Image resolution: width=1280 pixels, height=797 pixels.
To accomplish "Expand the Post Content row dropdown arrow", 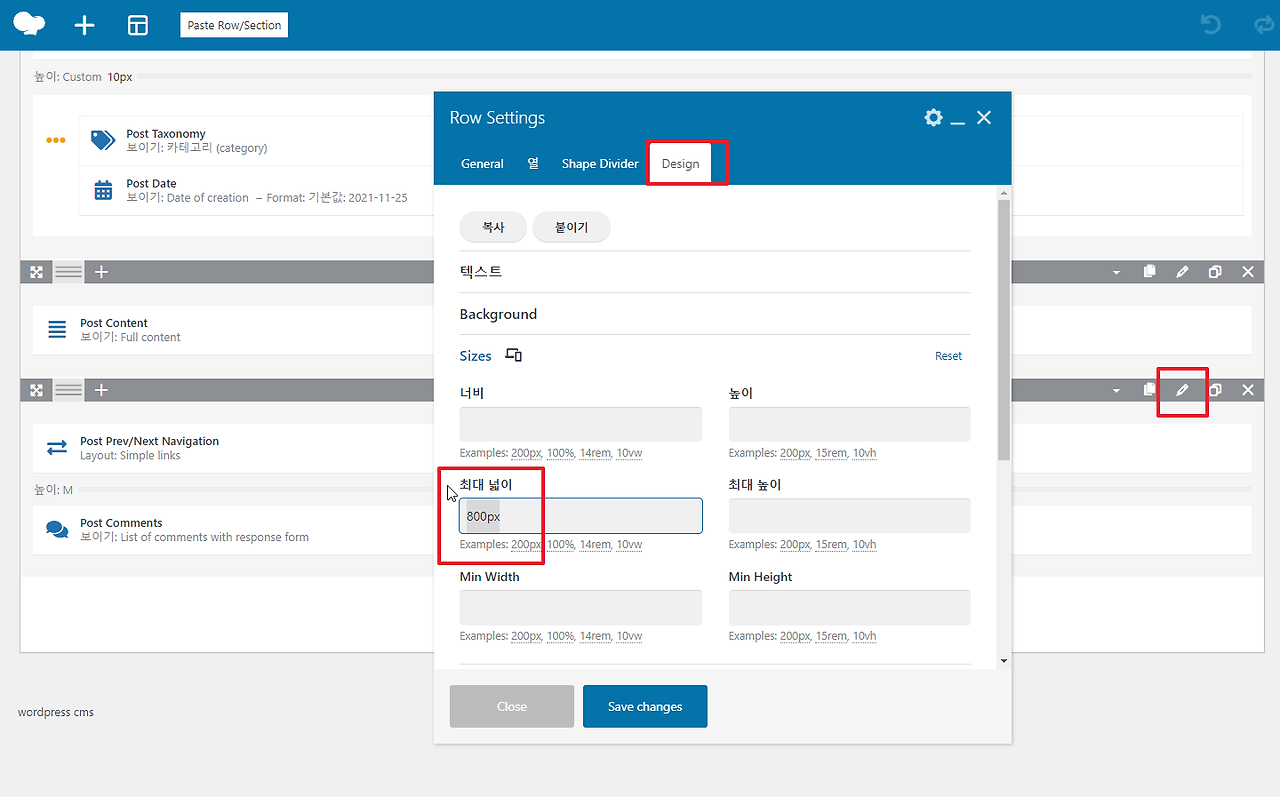I will tap(1117, 273).
